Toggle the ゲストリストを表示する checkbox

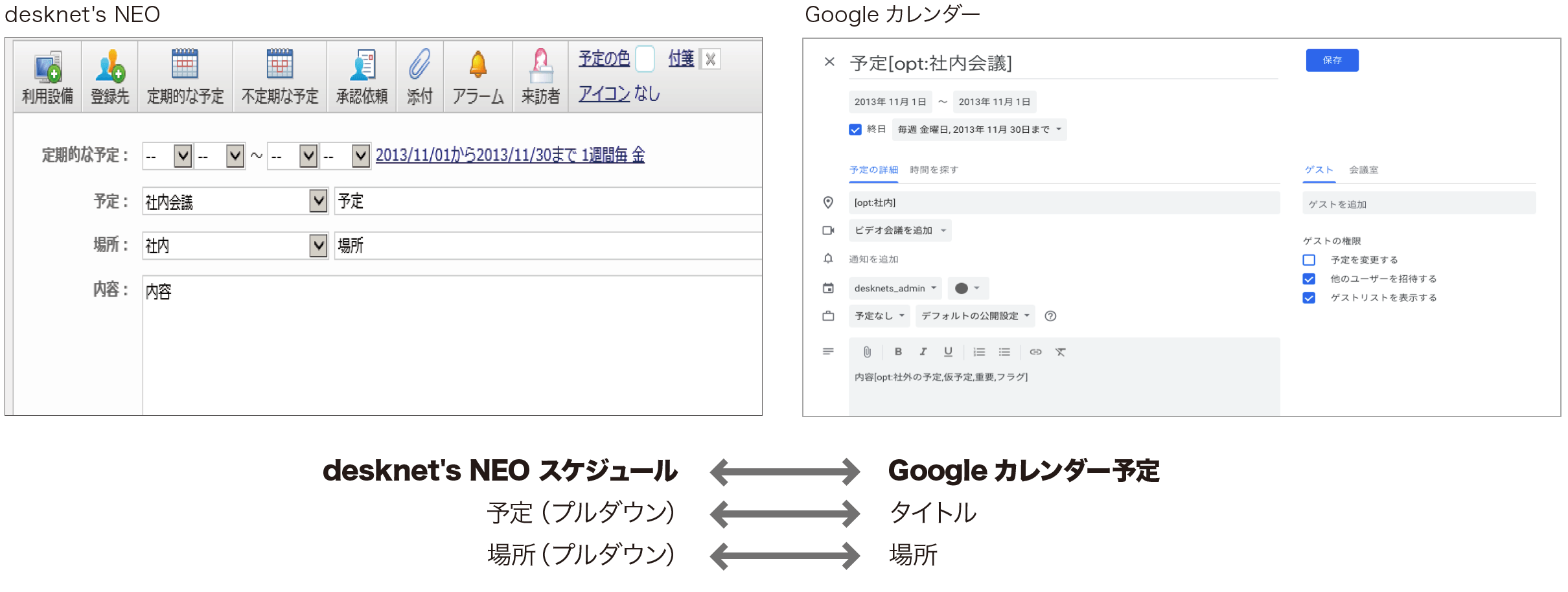click(x=1309, y=298)
